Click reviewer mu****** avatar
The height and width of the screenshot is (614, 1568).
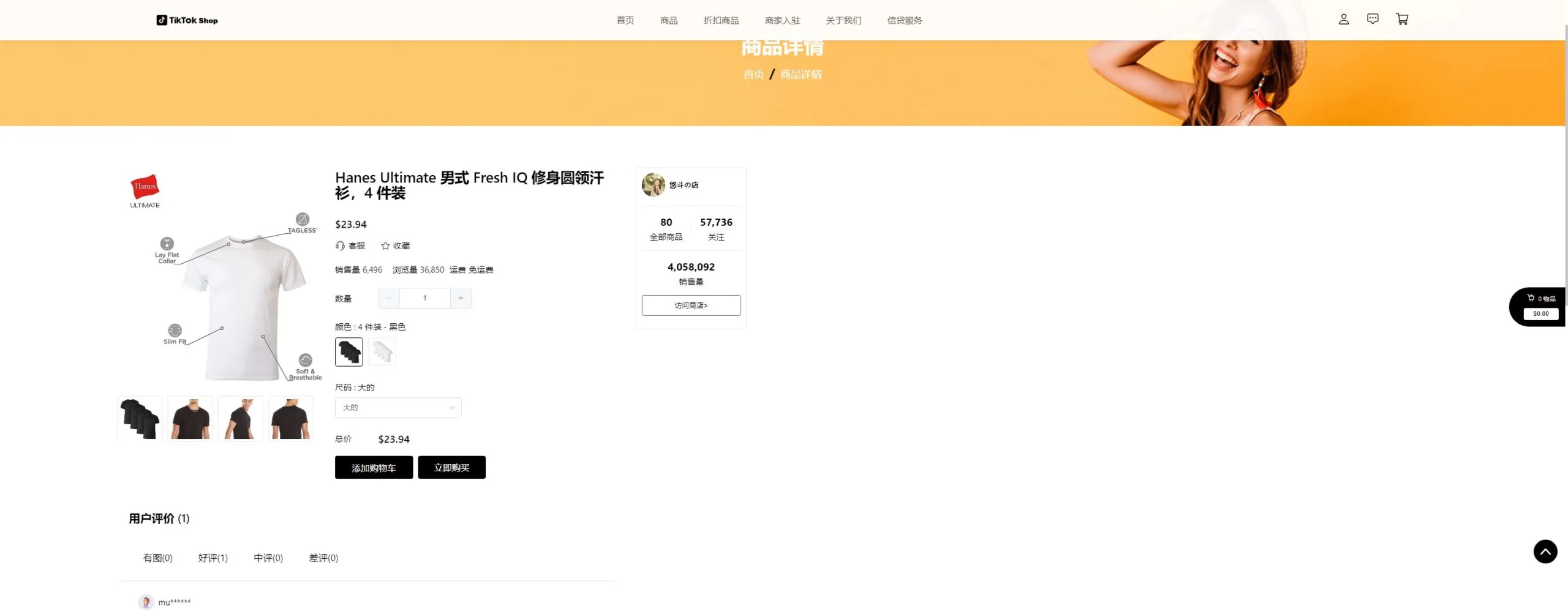pos(146,602)
